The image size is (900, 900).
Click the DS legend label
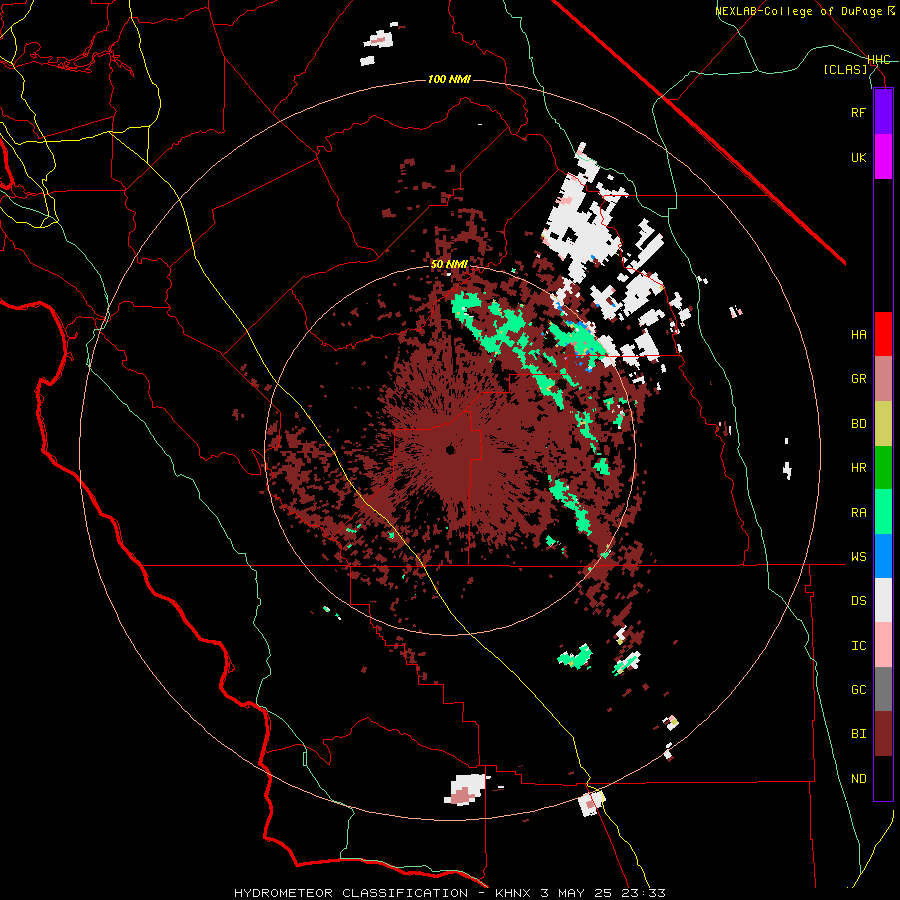(x=858, y=601)
